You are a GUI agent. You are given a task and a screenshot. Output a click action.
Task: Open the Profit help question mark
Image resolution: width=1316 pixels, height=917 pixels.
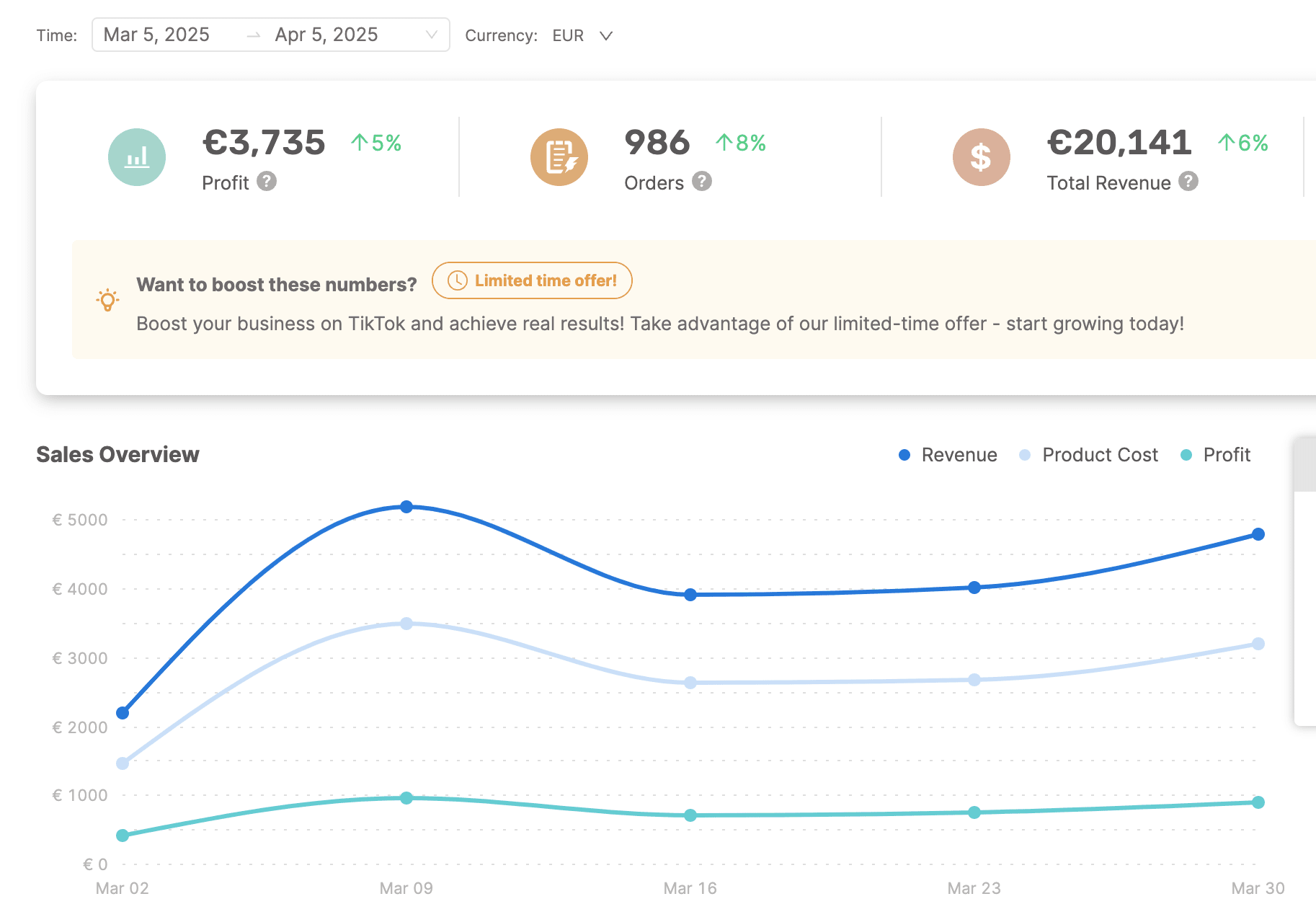[267, 181]
